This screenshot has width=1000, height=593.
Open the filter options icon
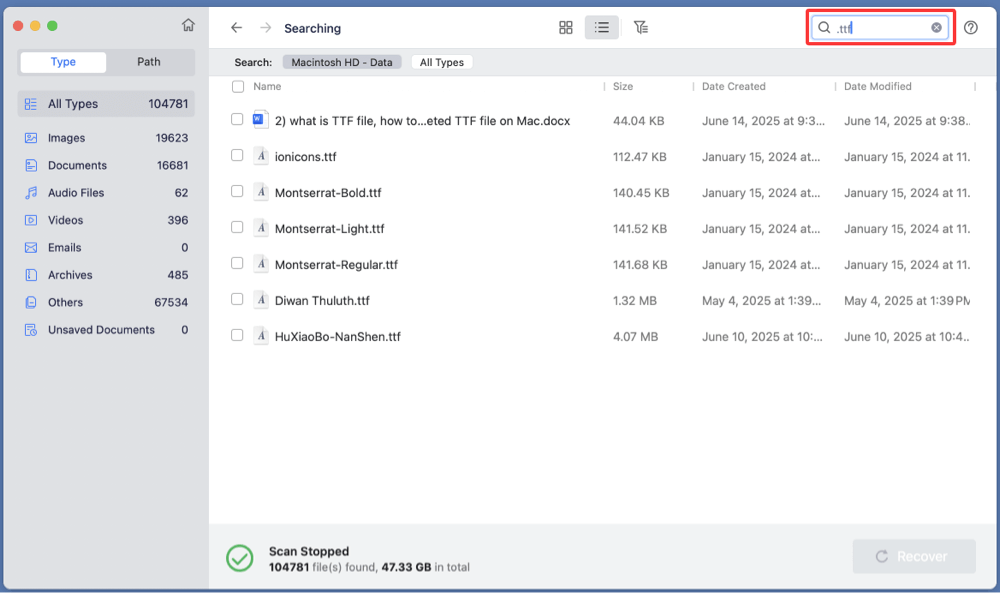coord(641,27)
